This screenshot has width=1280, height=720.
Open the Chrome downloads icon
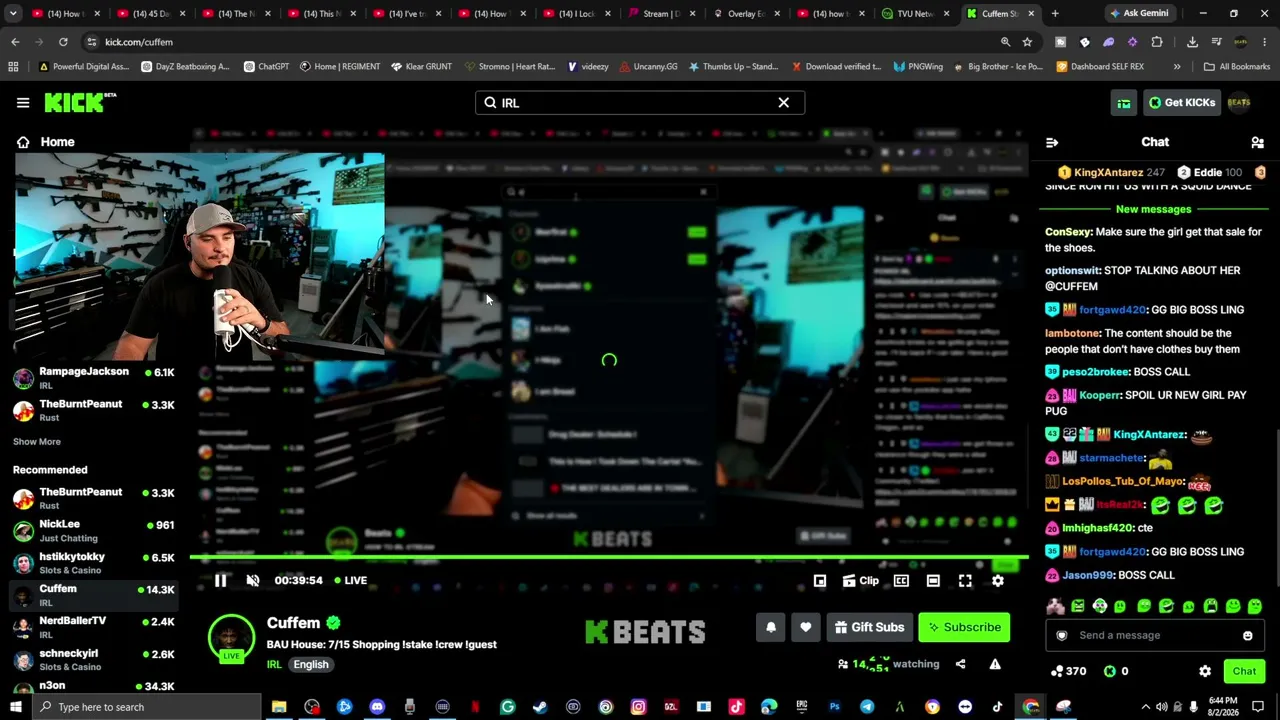point(1192,42)
